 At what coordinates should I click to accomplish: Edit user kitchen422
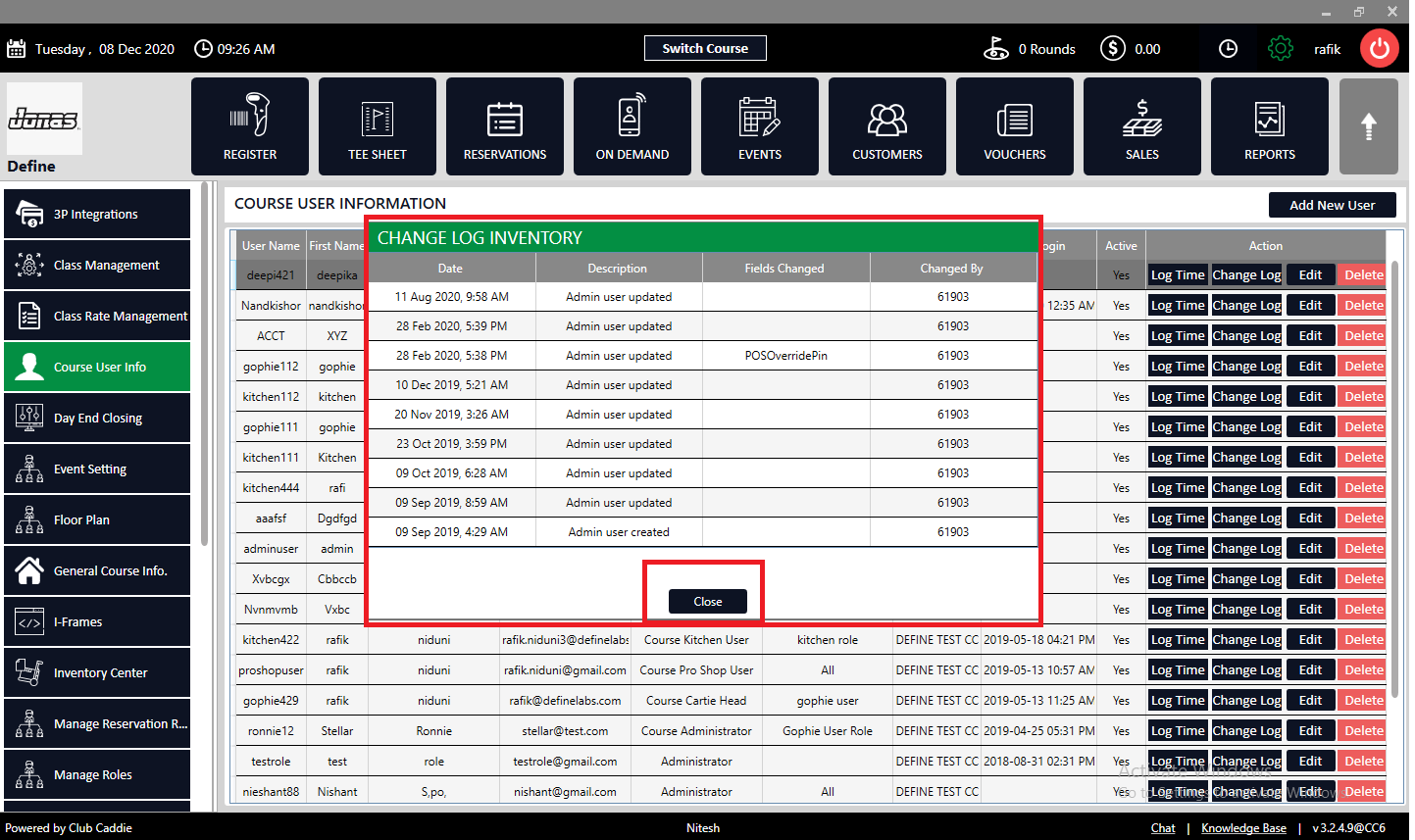point(1310,640)
